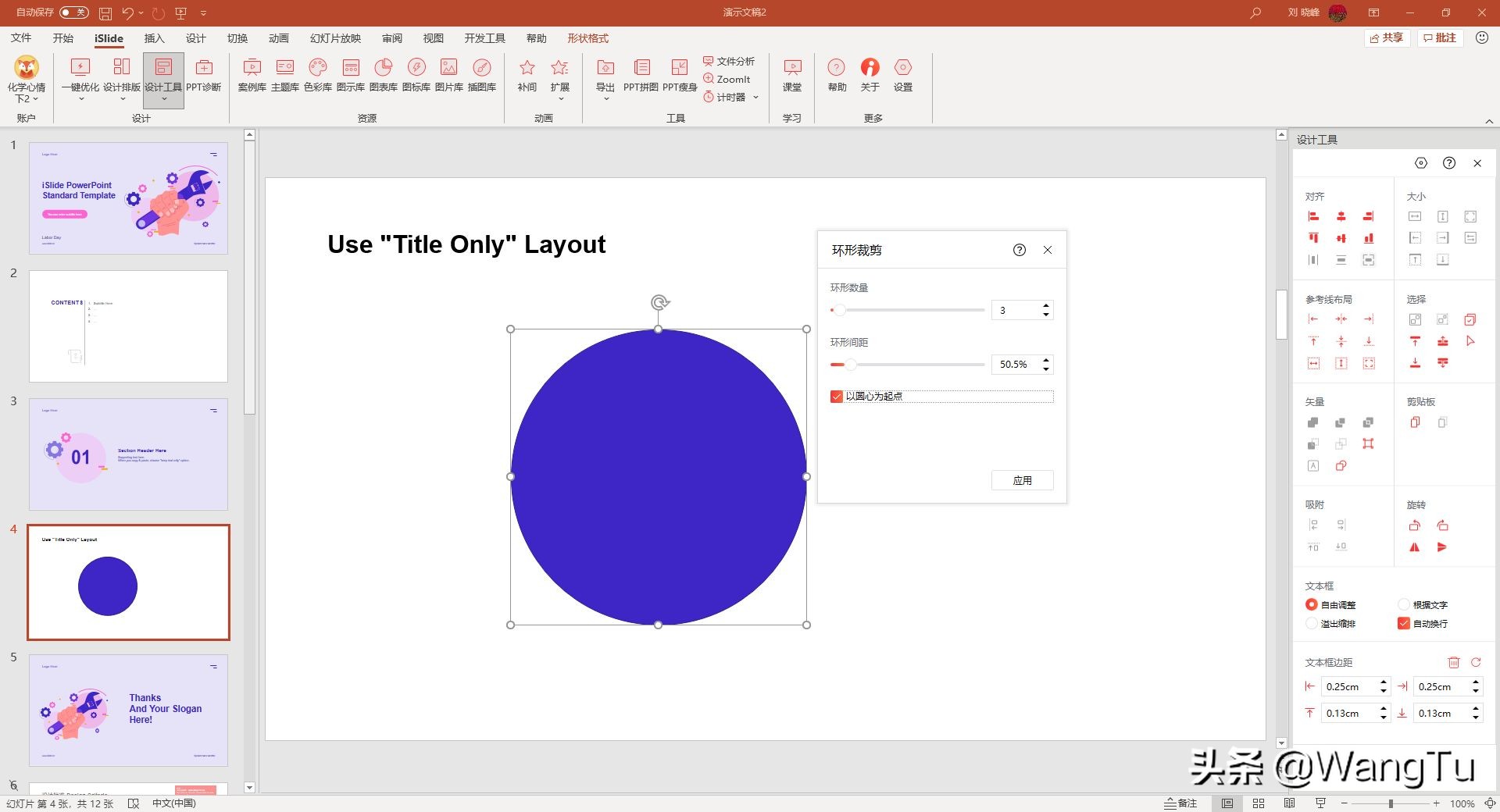Expand 设计排版 dropdown
The height and width of the screenshot is (812, 1500).
coord(122,99)
